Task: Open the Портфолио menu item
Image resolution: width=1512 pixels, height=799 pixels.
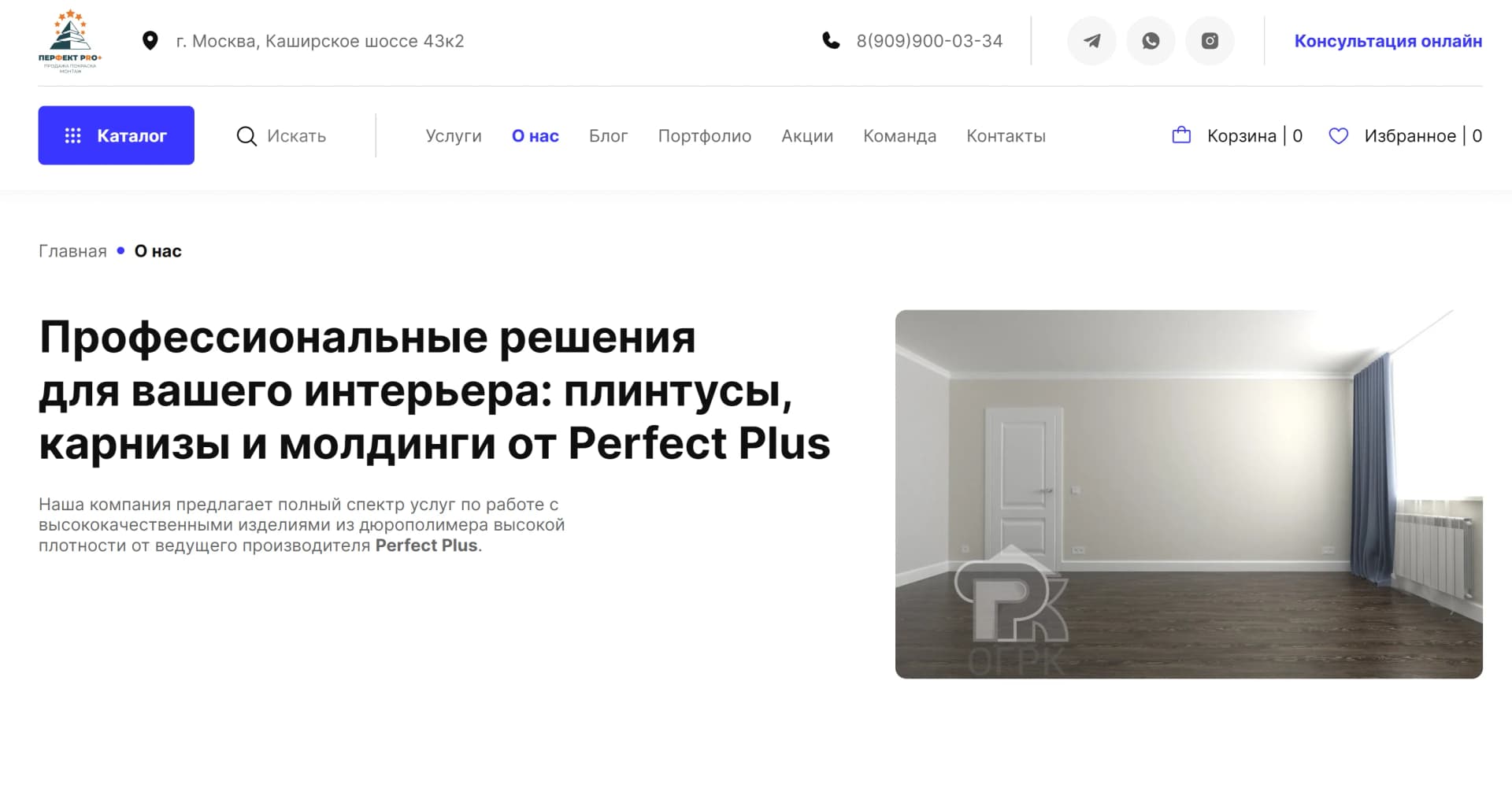Action: point(705,136)
